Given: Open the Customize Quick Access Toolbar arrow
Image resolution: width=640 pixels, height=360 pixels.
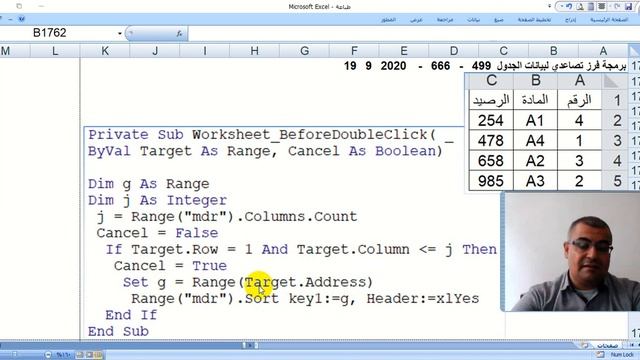Looking at the screenshot, I should [549, 7].
